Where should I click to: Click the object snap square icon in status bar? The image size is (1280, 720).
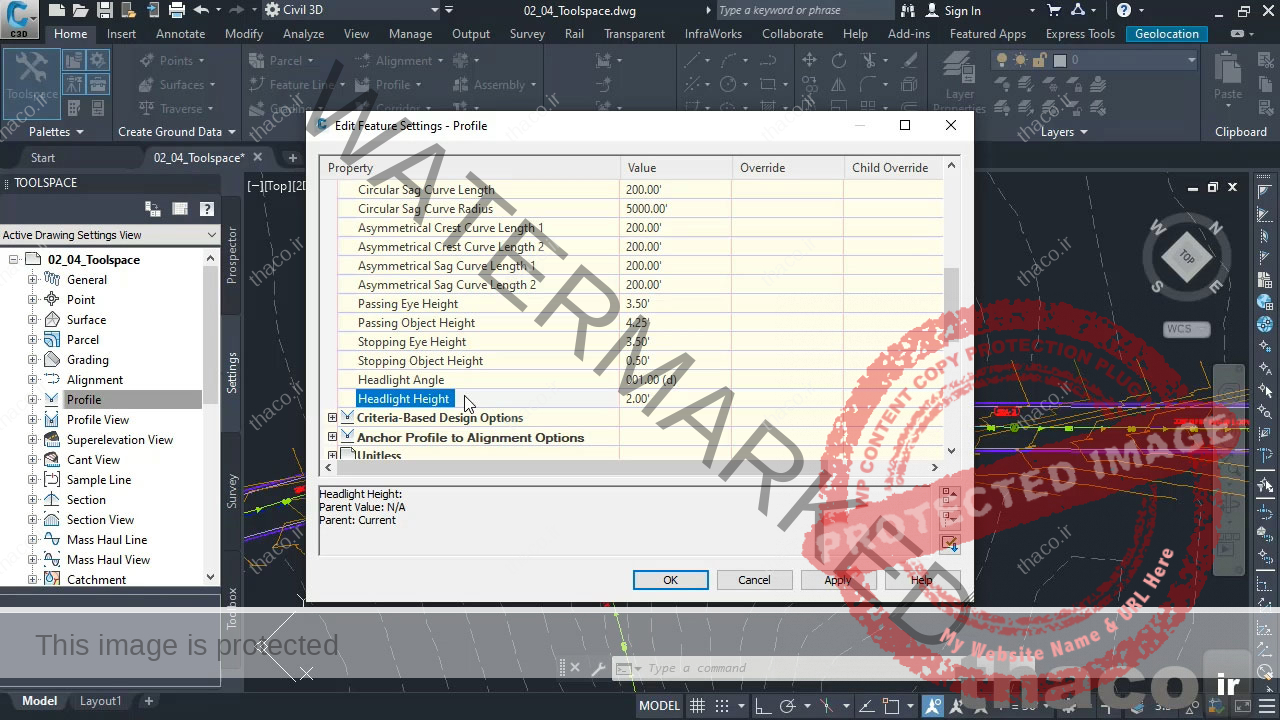tap(890, 705)
